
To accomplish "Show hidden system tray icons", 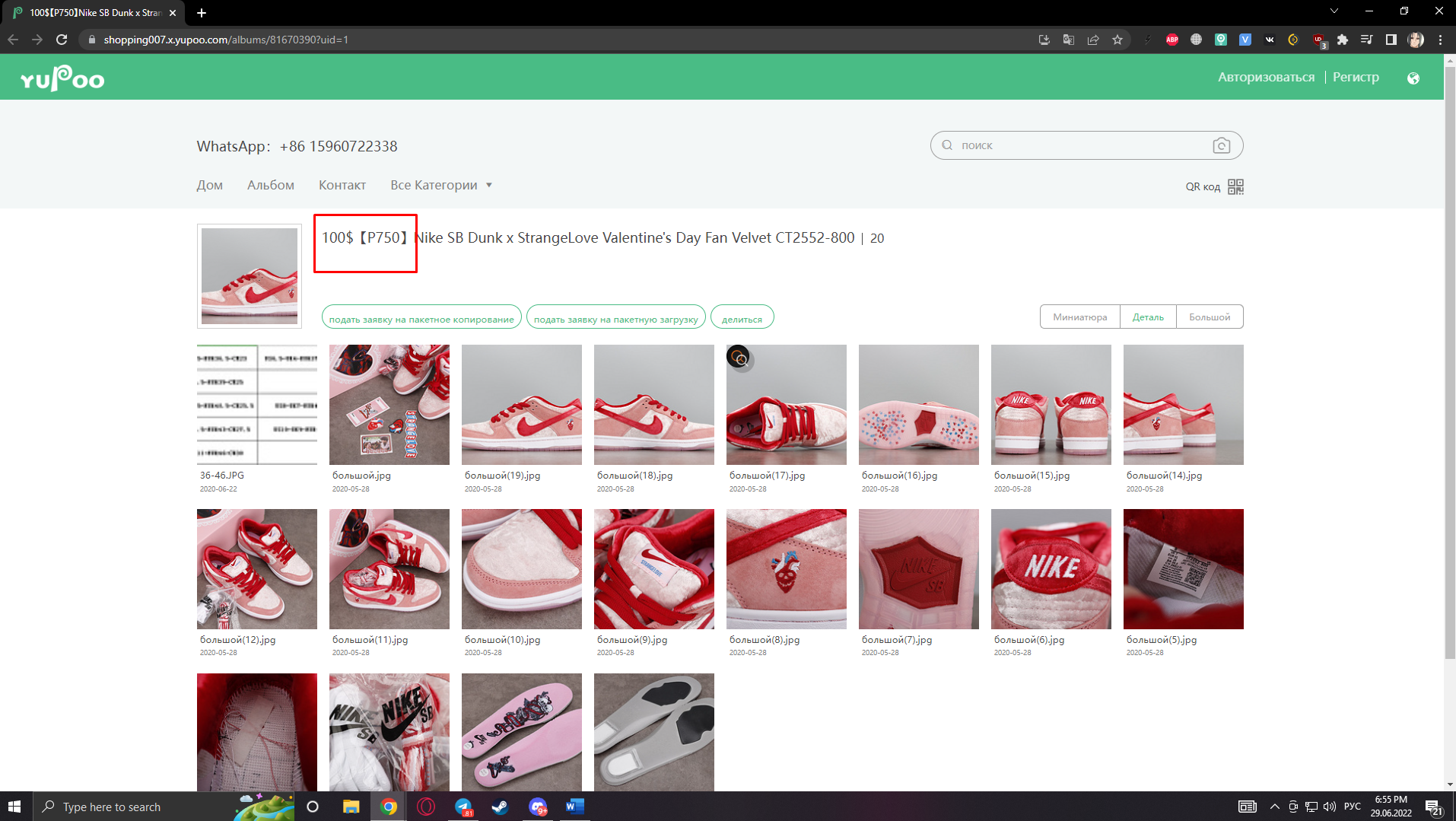I will (x=1274, y=807).
